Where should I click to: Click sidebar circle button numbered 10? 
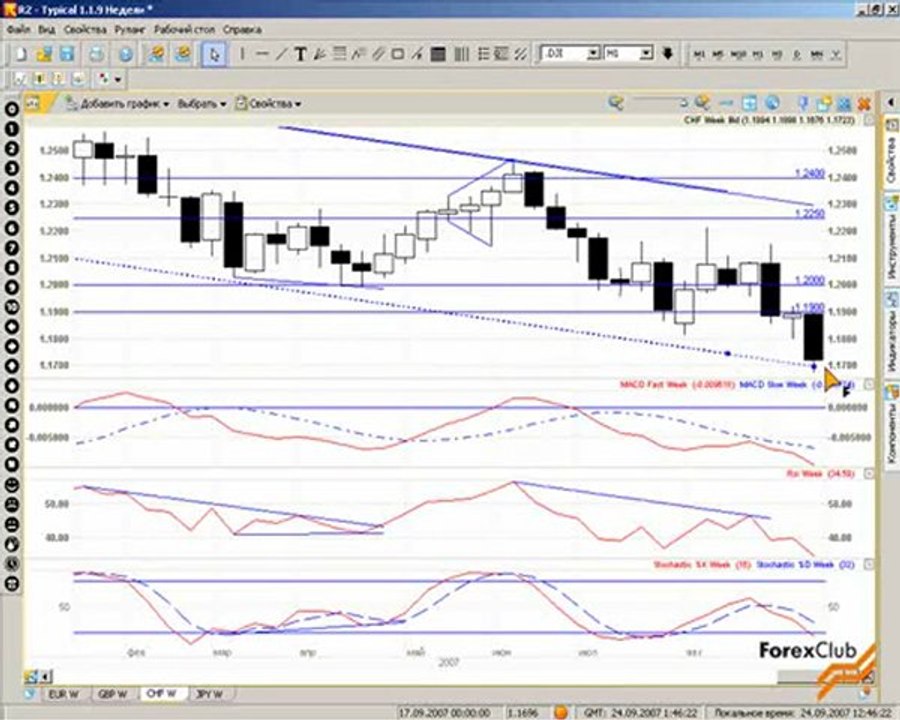coord(11,307)
